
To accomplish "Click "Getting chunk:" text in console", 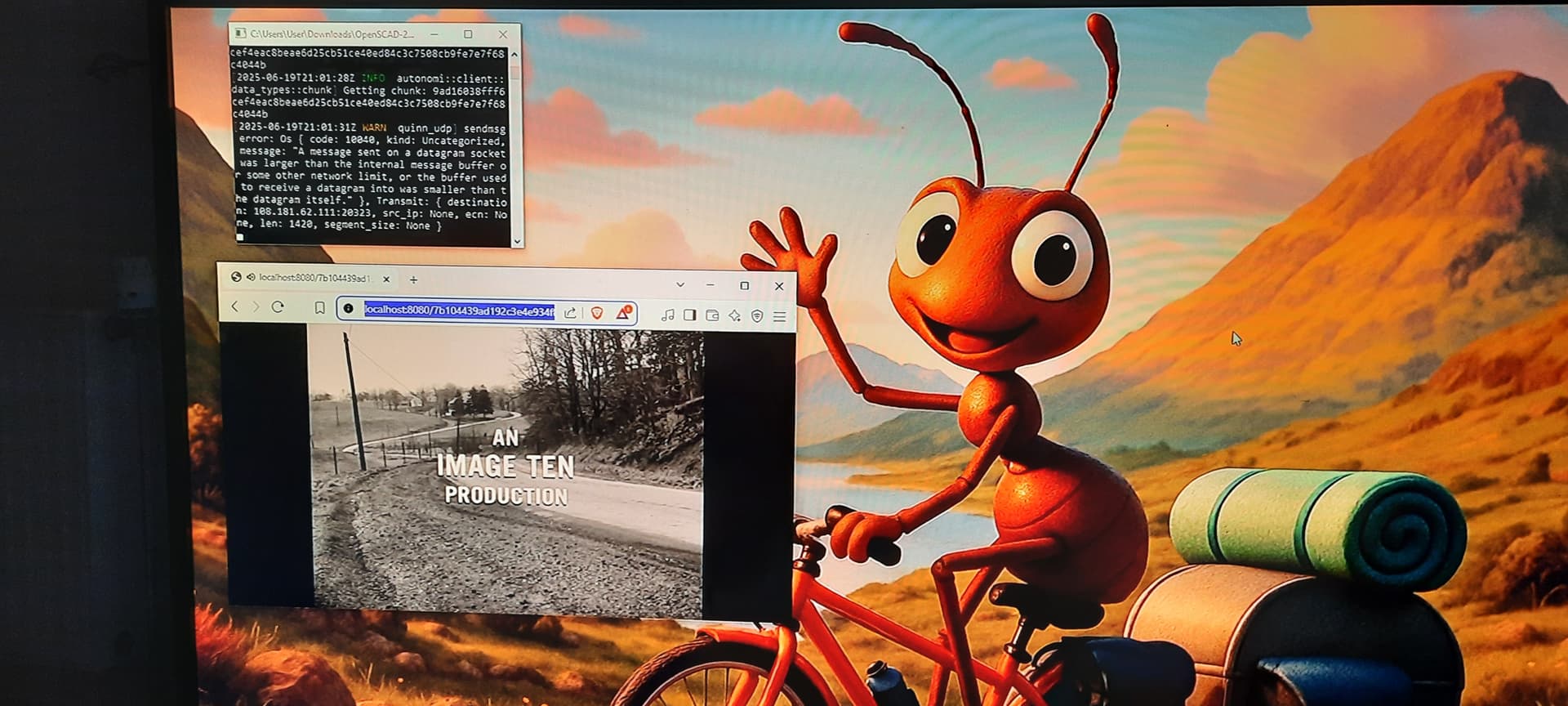I will (x=384, y=91).
